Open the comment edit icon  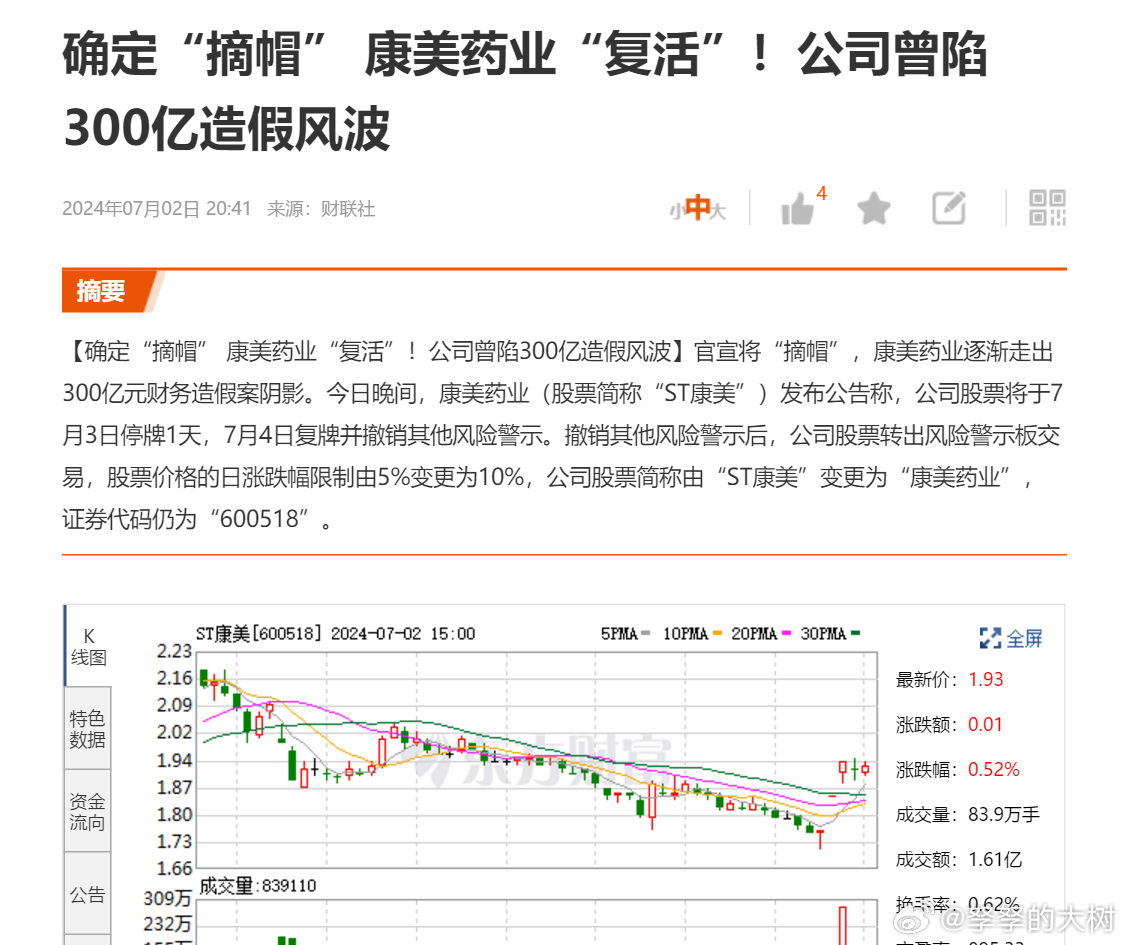949,208
